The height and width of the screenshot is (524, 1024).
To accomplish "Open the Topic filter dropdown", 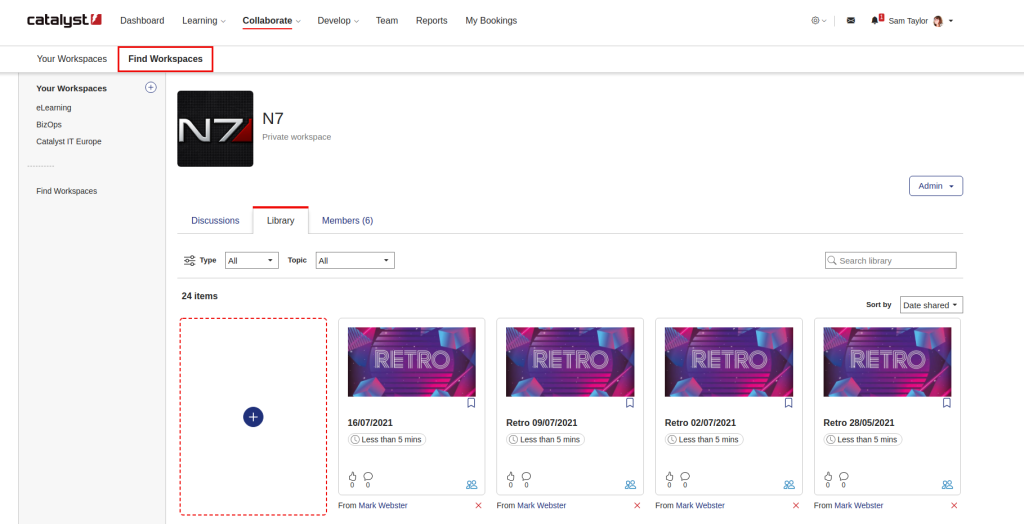I will [x=355, y=261].
